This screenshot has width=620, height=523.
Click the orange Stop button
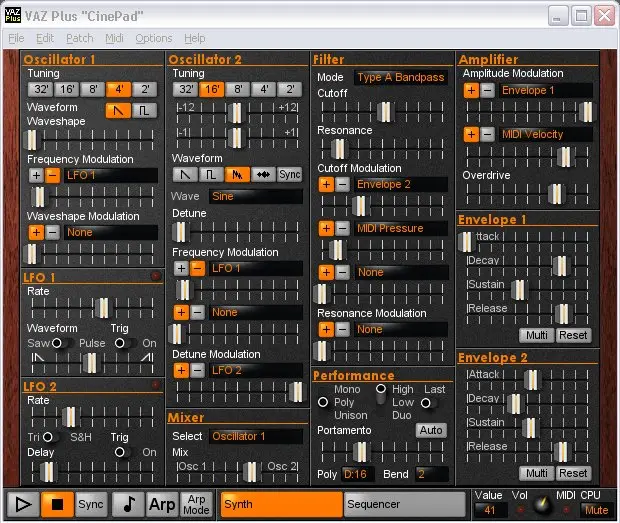(x=57, y=504)
